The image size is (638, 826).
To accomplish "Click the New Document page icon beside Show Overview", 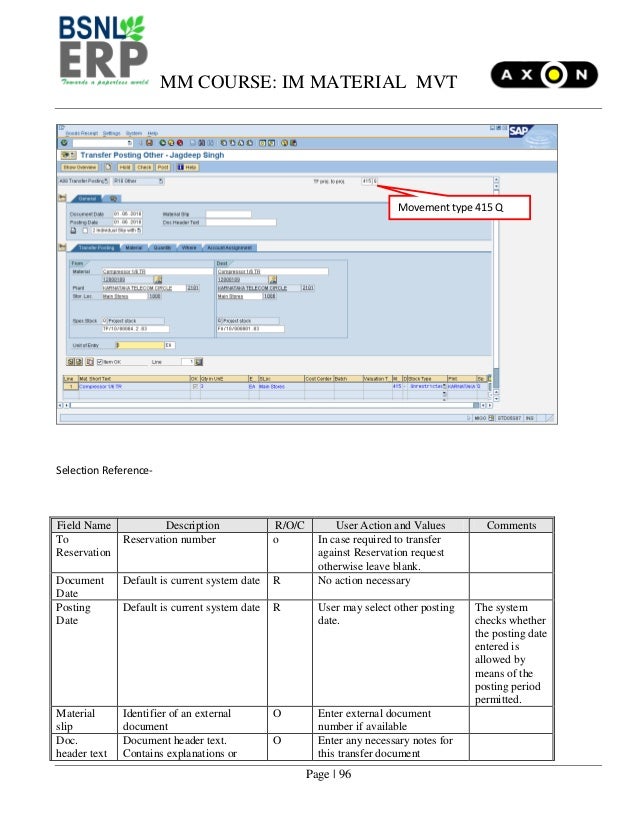I will [108, 167].
